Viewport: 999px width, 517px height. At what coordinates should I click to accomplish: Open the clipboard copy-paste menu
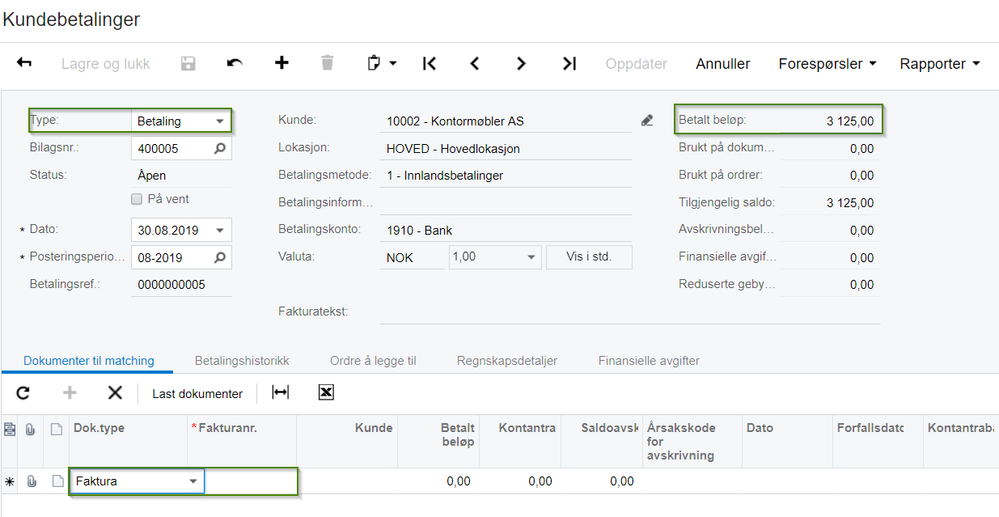(382, 63)
